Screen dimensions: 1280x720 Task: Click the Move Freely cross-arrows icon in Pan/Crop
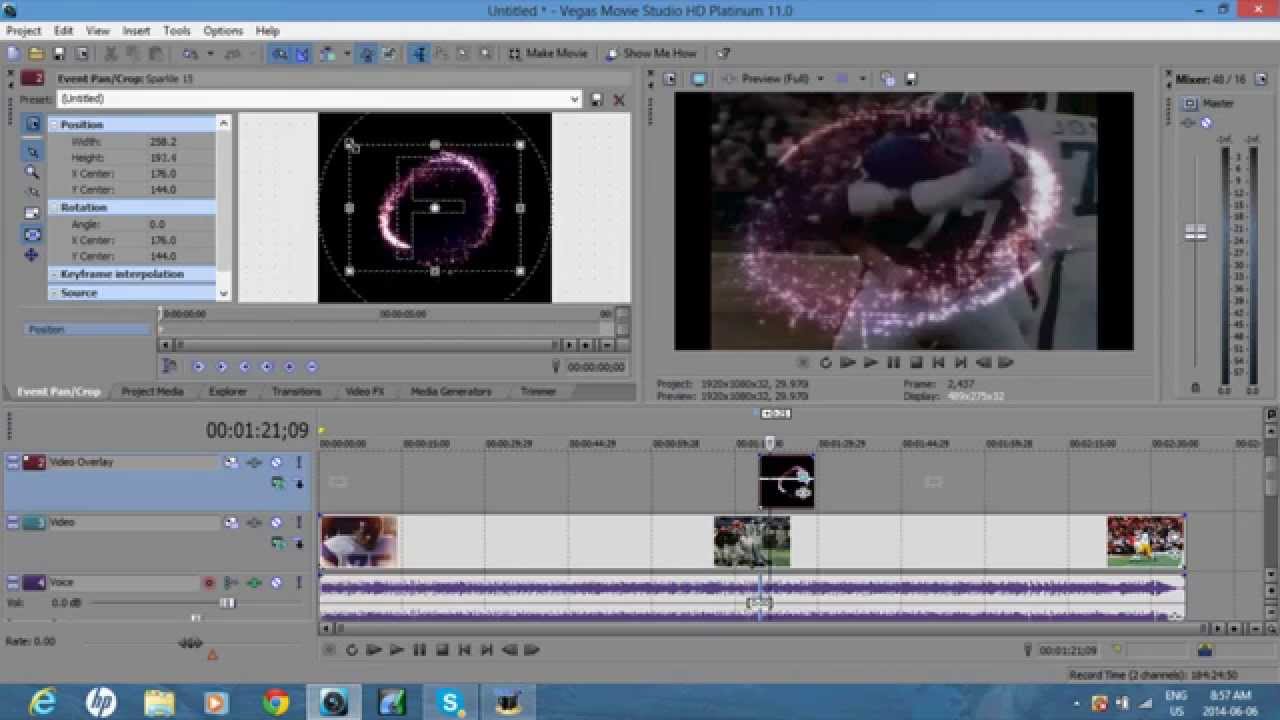(x=32, y=255)
